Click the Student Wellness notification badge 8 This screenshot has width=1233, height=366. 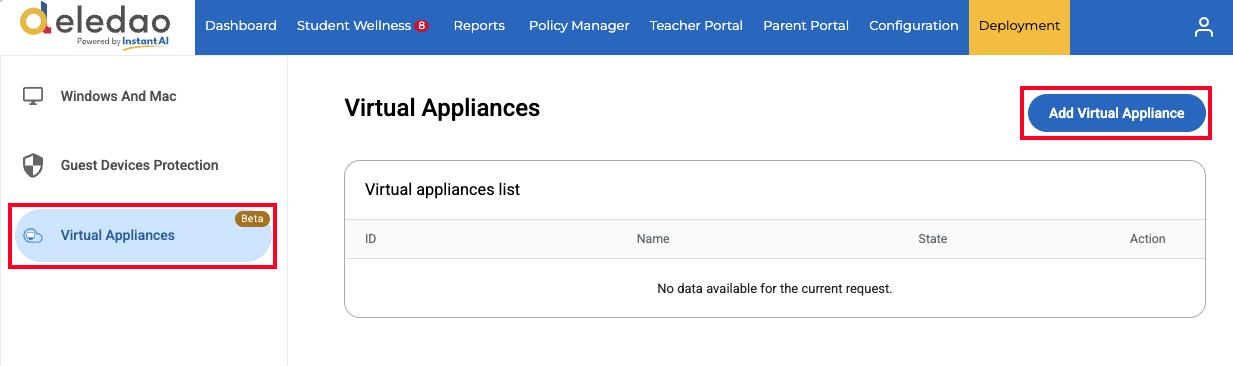pos(421,26)
